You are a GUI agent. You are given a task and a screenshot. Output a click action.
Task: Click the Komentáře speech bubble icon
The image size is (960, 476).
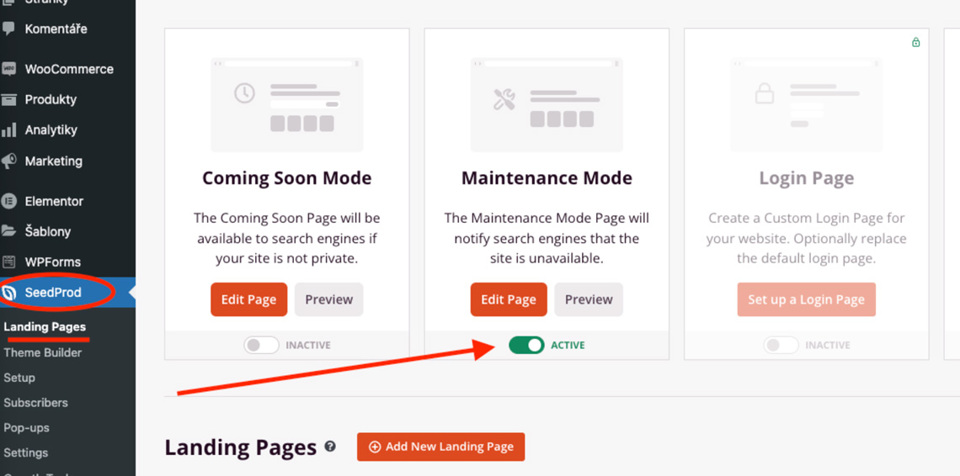(9, 29)
